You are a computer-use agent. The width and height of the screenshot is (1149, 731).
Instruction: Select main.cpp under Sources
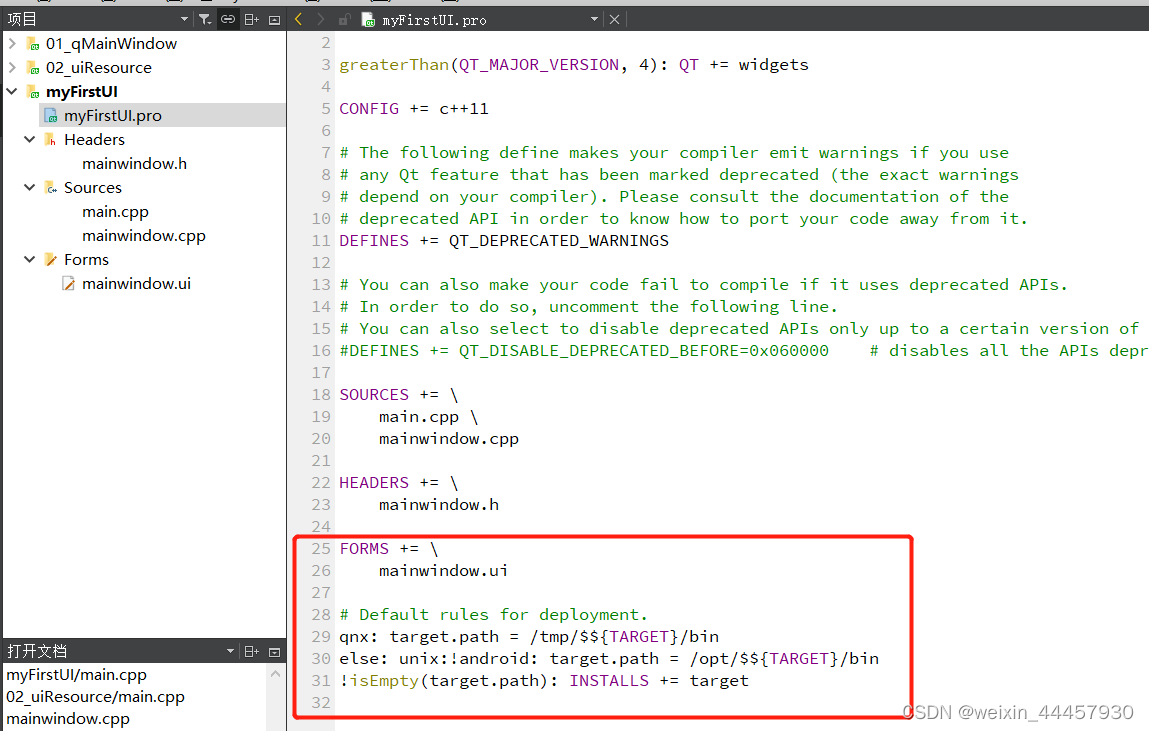[115, 212]
